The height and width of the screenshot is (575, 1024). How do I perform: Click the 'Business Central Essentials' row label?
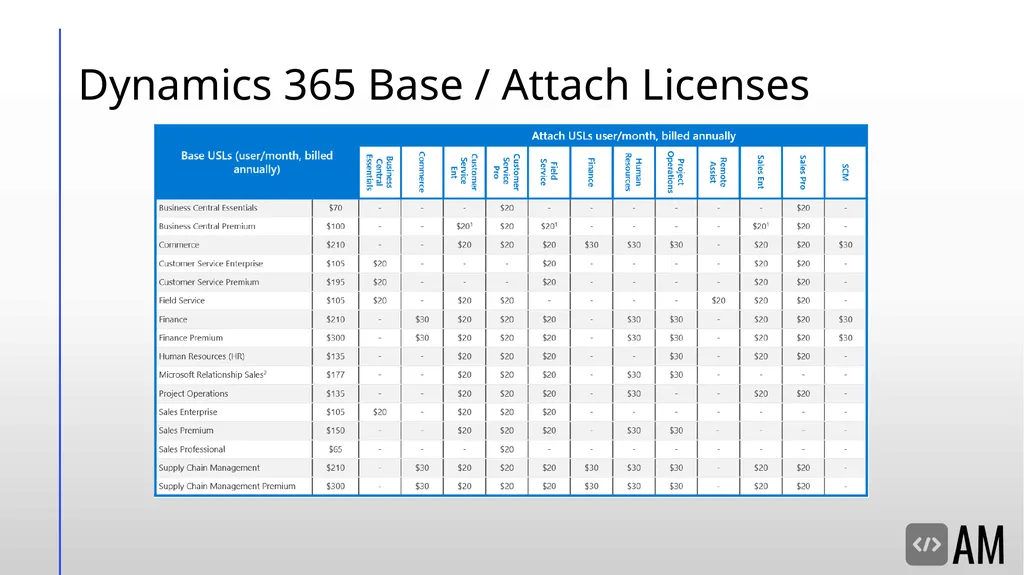tap(208, 208)
